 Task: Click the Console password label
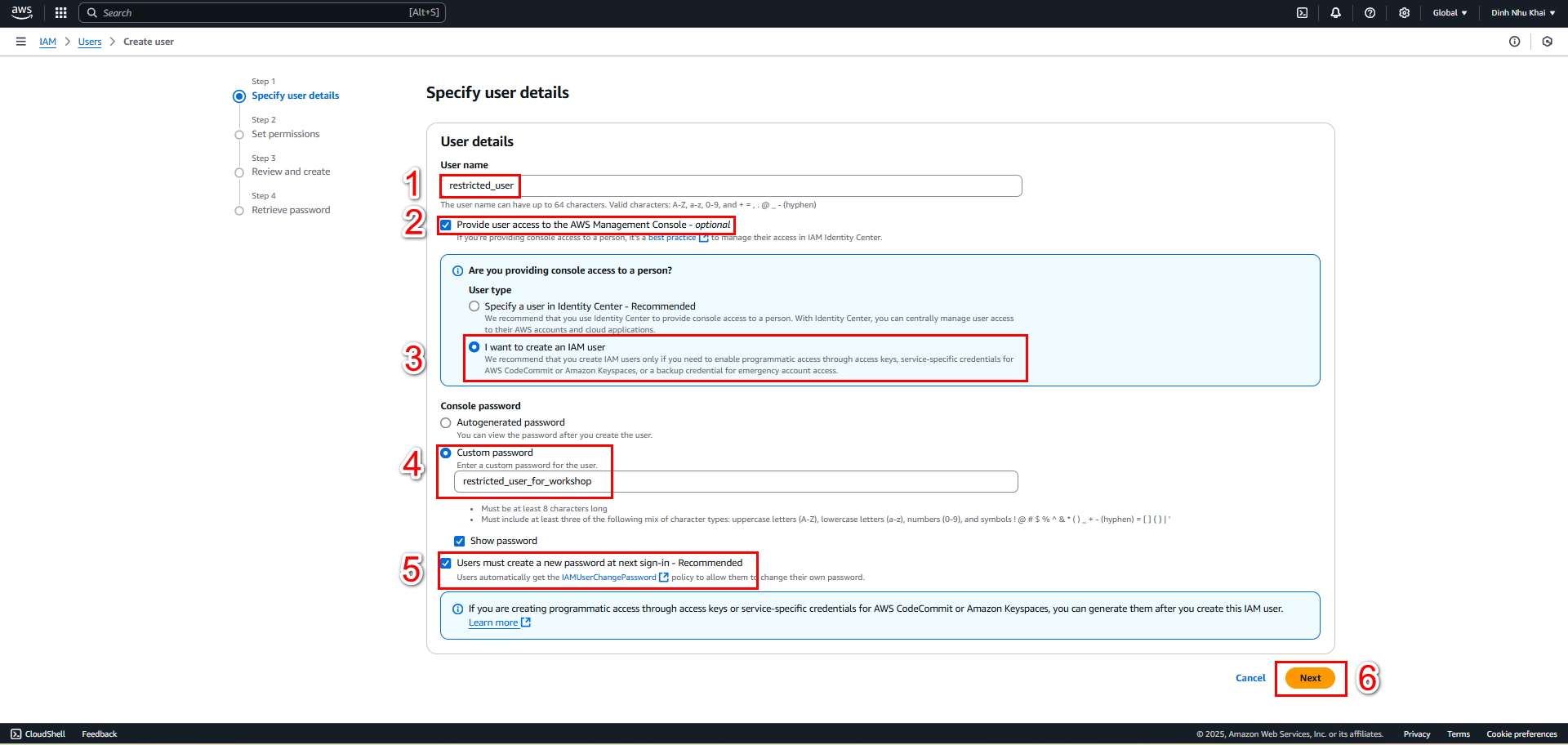480,406
